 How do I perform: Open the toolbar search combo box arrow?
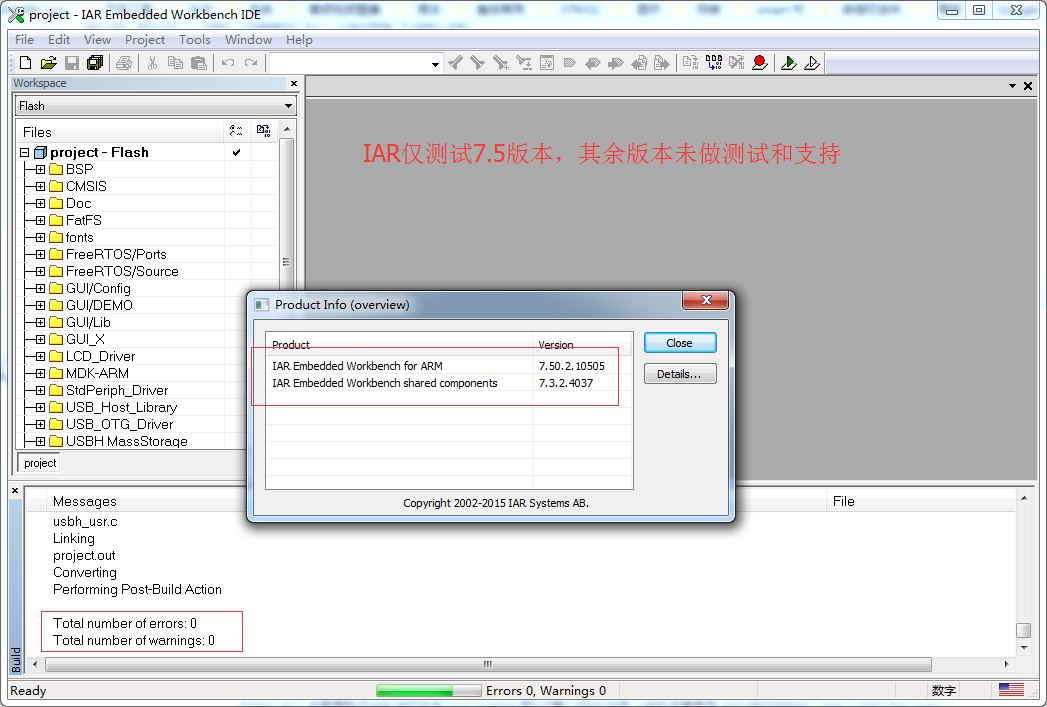pos(435,64)
